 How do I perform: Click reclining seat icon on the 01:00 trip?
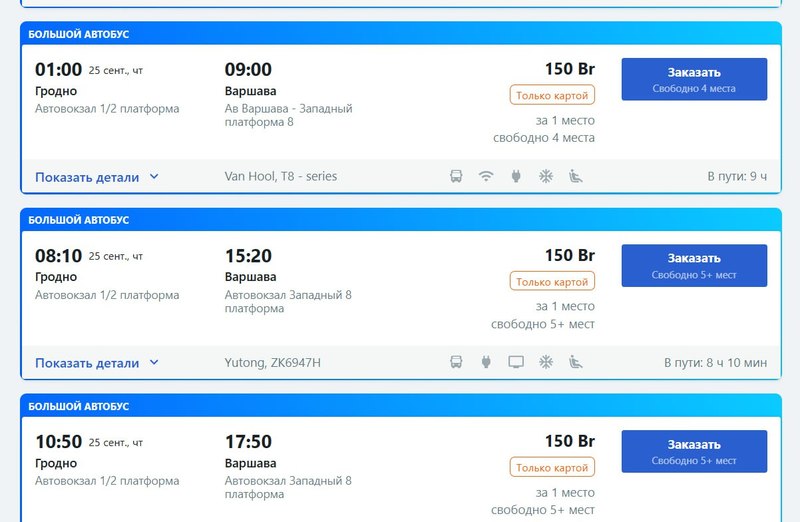point(576,177)
